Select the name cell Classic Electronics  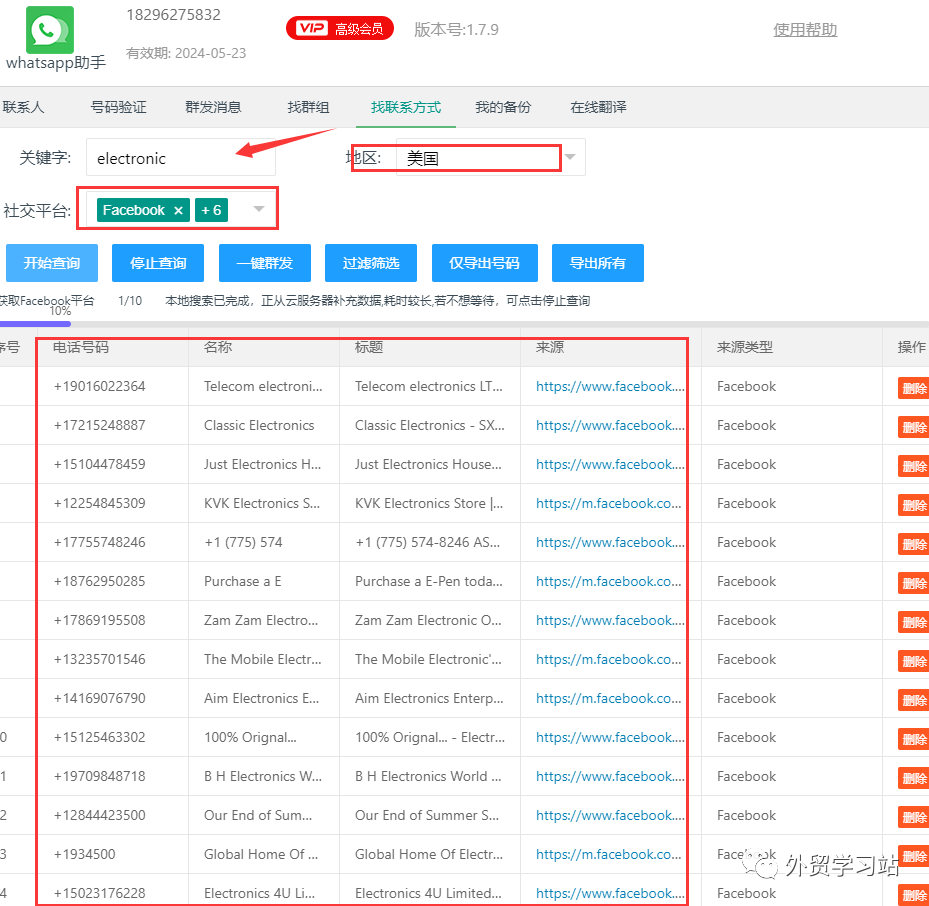(259, 425)
